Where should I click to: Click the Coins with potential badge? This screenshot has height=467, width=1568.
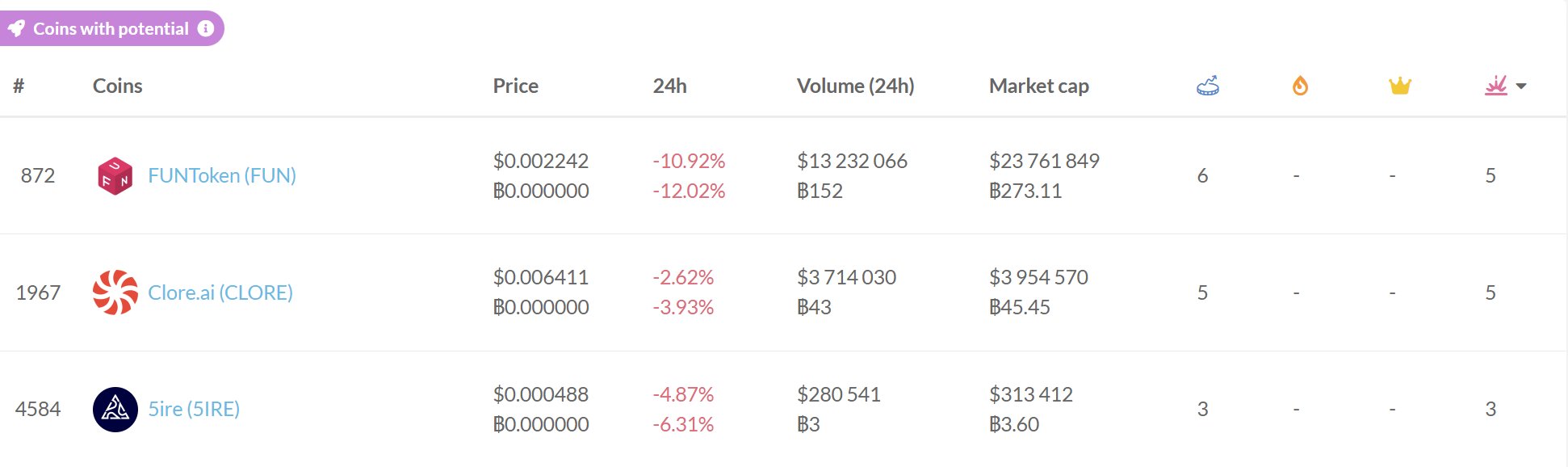111,28
